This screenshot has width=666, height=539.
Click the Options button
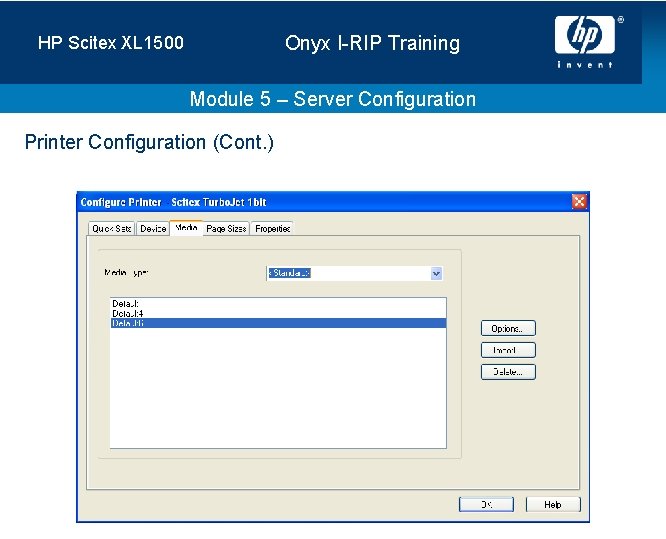[508, 328]
